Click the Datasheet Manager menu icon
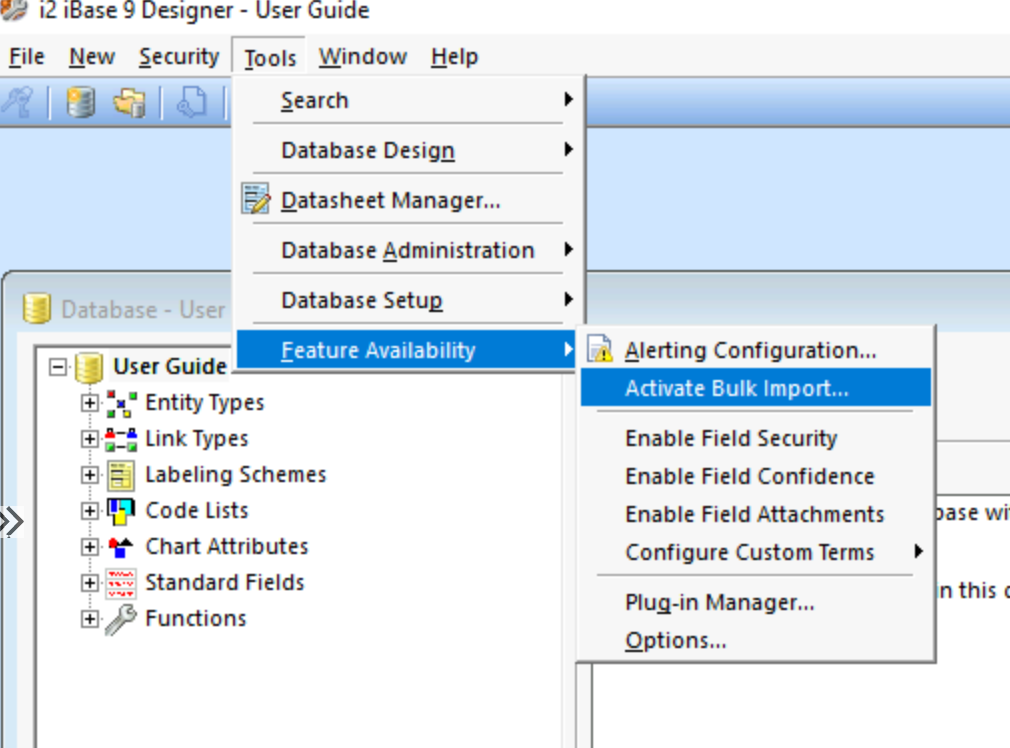The image size is (1010, 748). (x=257, y=200)
